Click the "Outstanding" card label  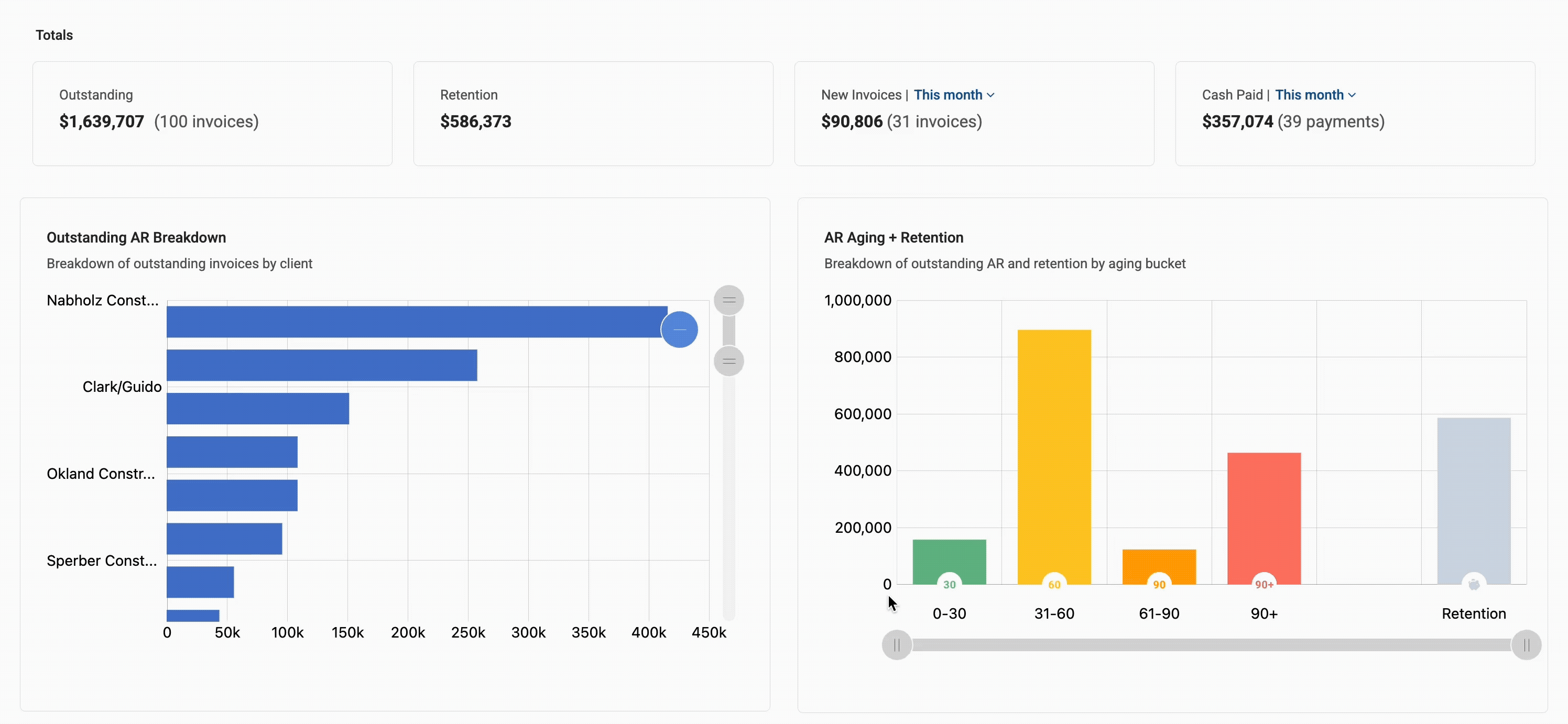click(x=95, y=95)
